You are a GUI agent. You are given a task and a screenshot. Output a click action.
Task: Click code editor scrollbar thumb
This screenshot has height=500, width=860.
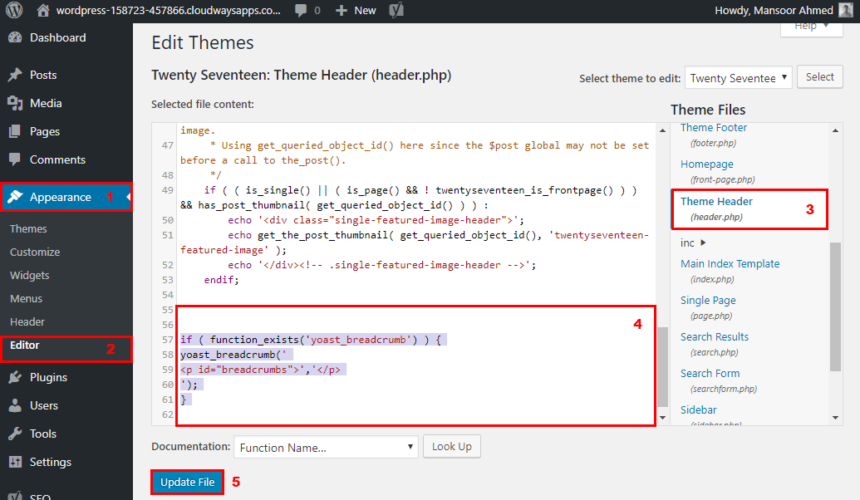click(663, 366)
